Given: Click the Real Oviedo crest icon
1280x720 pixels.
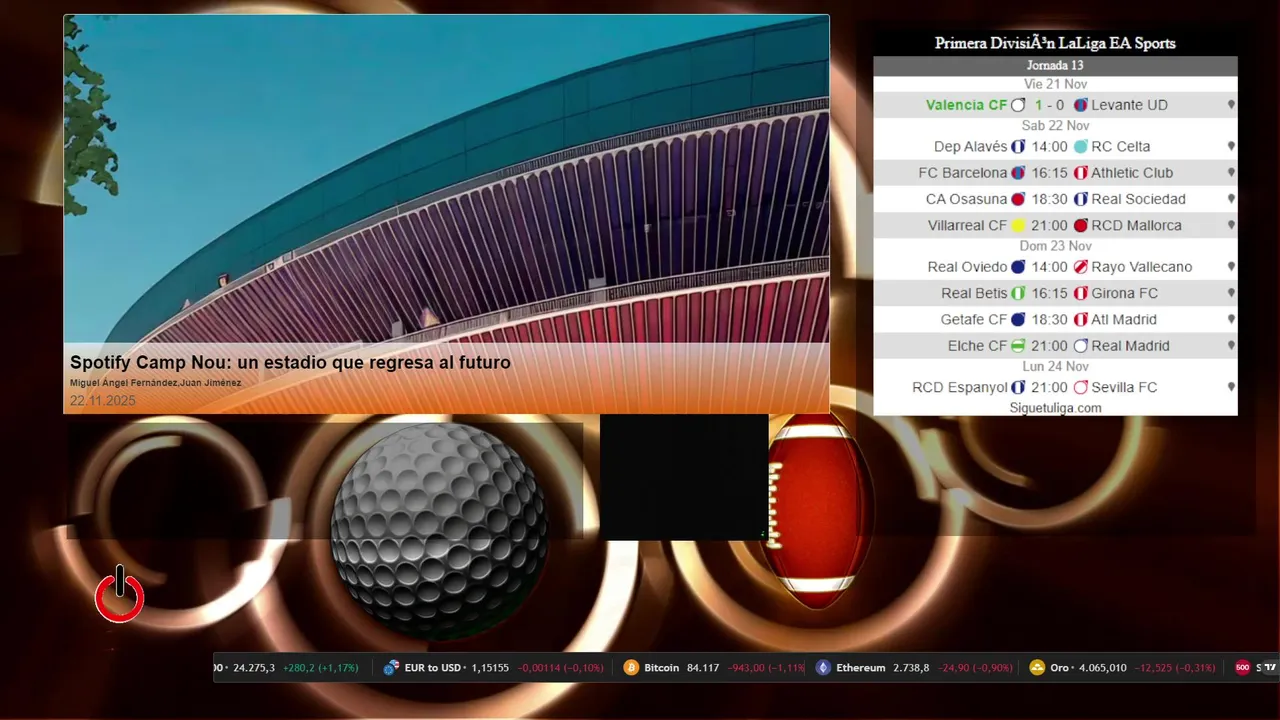Looking at the screenshot, I should (1018, 267).
